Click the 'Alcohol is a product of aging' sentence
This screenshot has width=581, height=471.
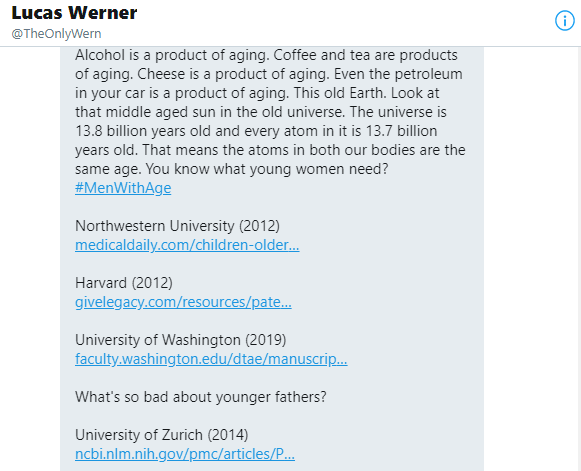pyautogui.click(x=172, y=55)
